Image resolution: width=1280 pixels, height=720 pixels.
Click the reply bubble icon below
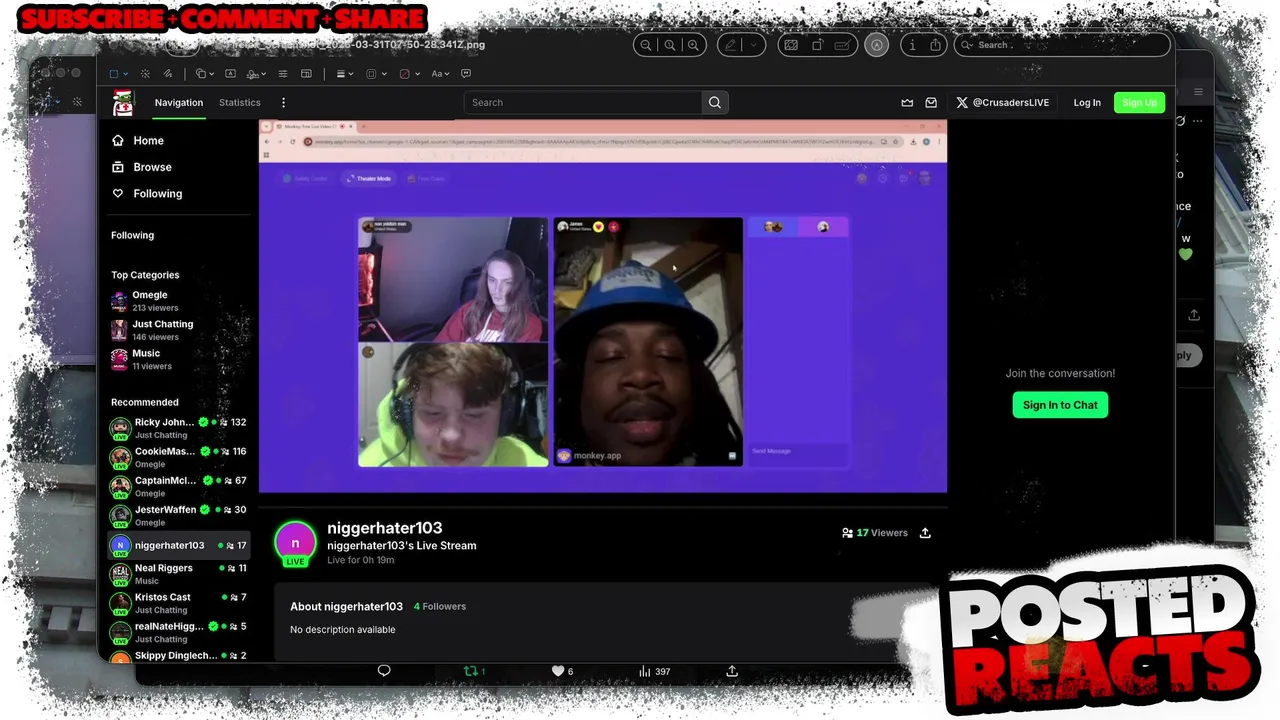click(x=384, y=671)
